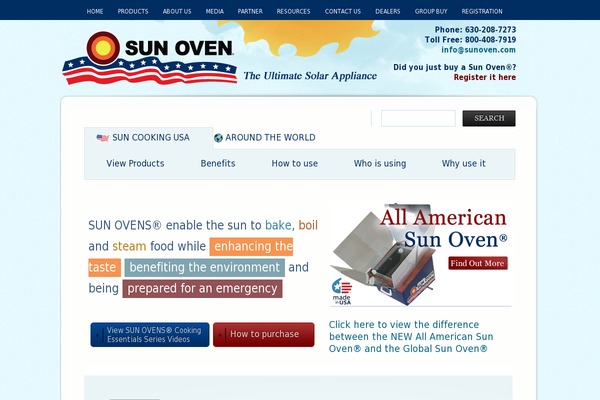600x400 pixels.
Task: Open the Benefits section
Action: (218, 163)
